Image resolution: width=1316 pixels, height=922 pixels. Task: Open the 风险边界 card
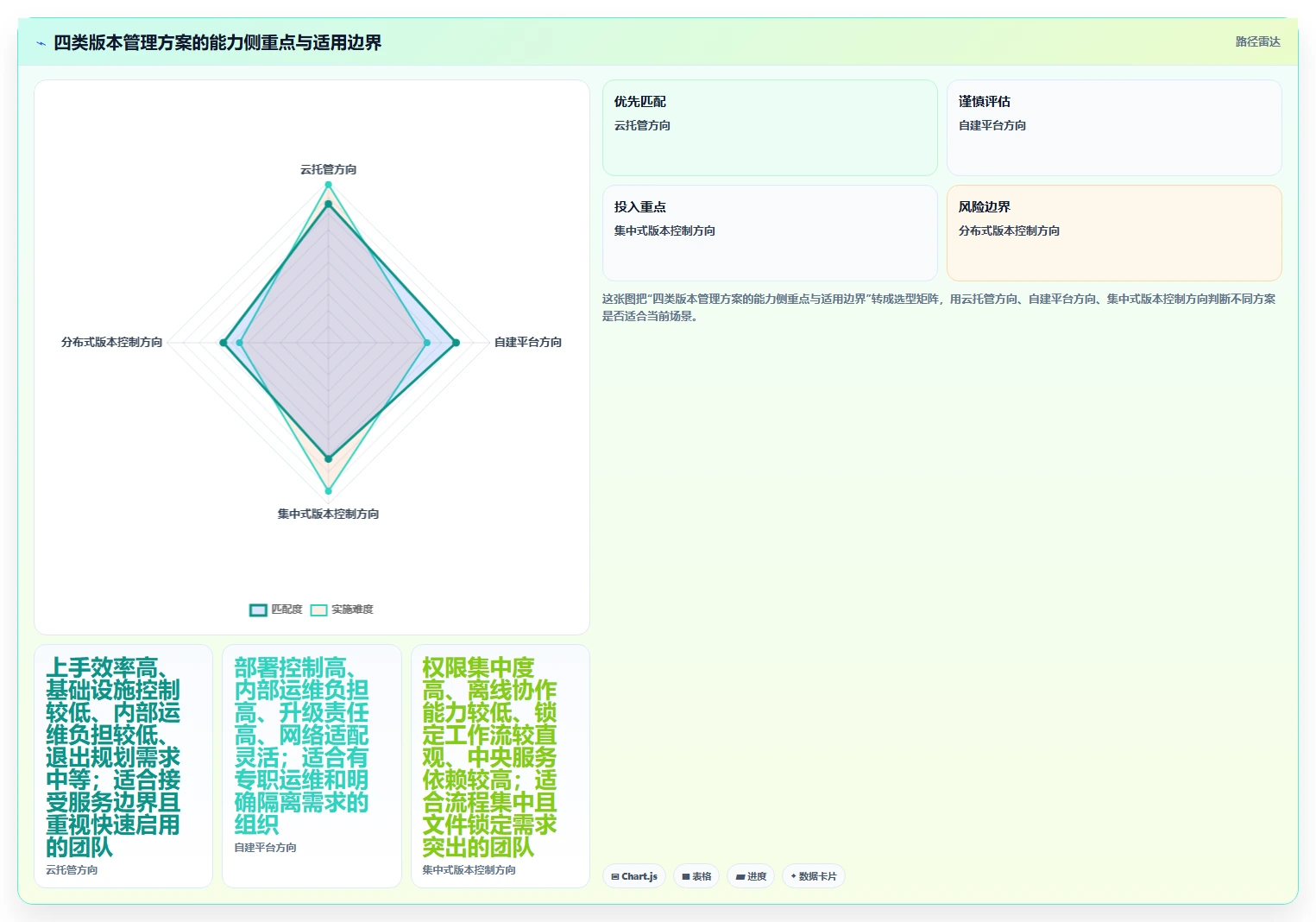click(1114, 233)
